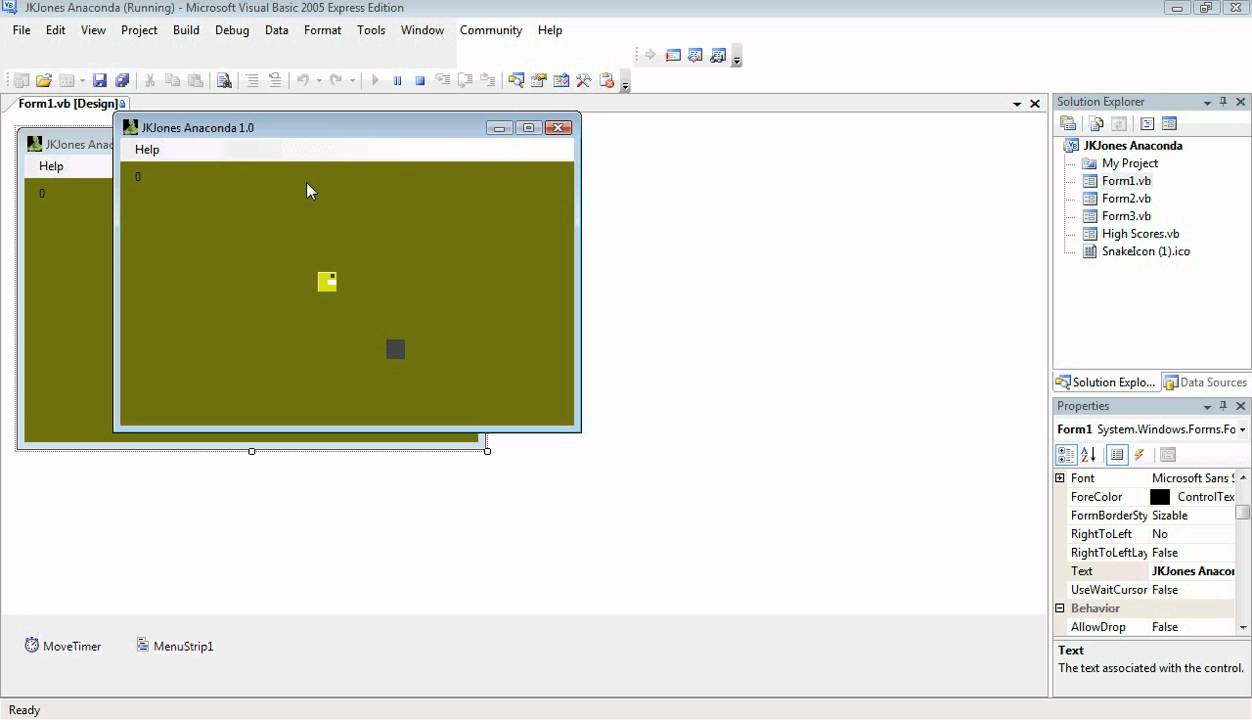The height and width of the screenshot is (720, 1252).
Task: Click Show All Files in Solution Explorer
Action: click(x=1096, y=124)
